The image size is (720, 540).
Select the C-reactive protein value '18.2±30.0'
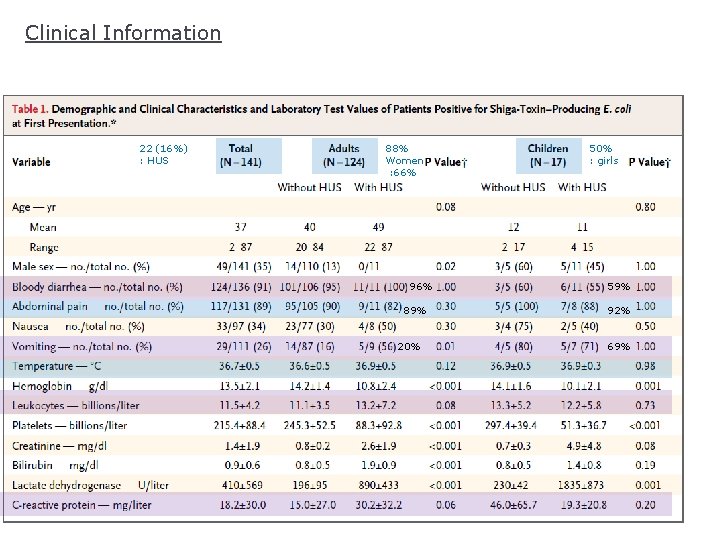coord(242,505)
